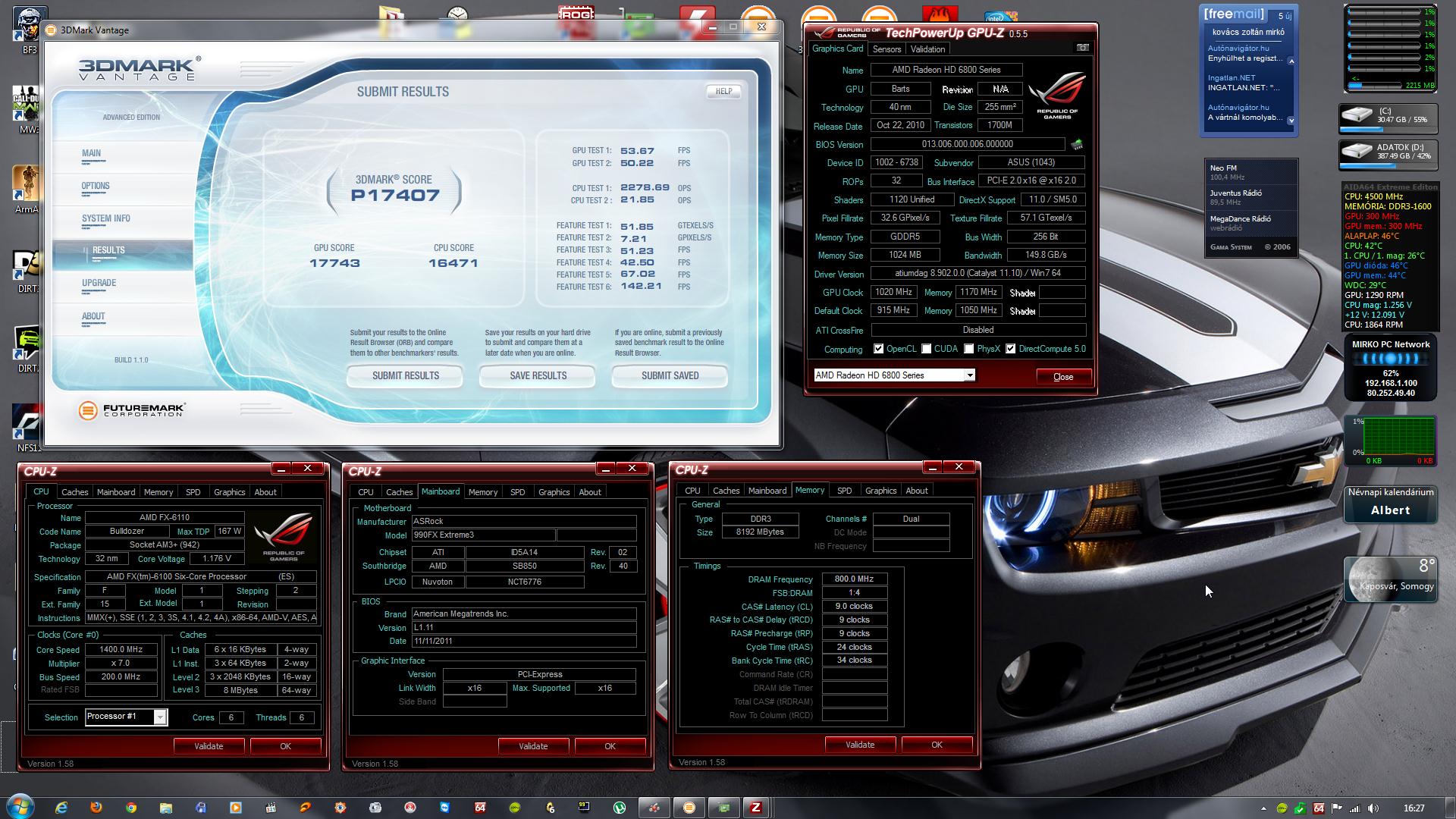The image size is (1456, 819).
Task: Click the C: drive gadget icon
Action: click(1357, 115)
